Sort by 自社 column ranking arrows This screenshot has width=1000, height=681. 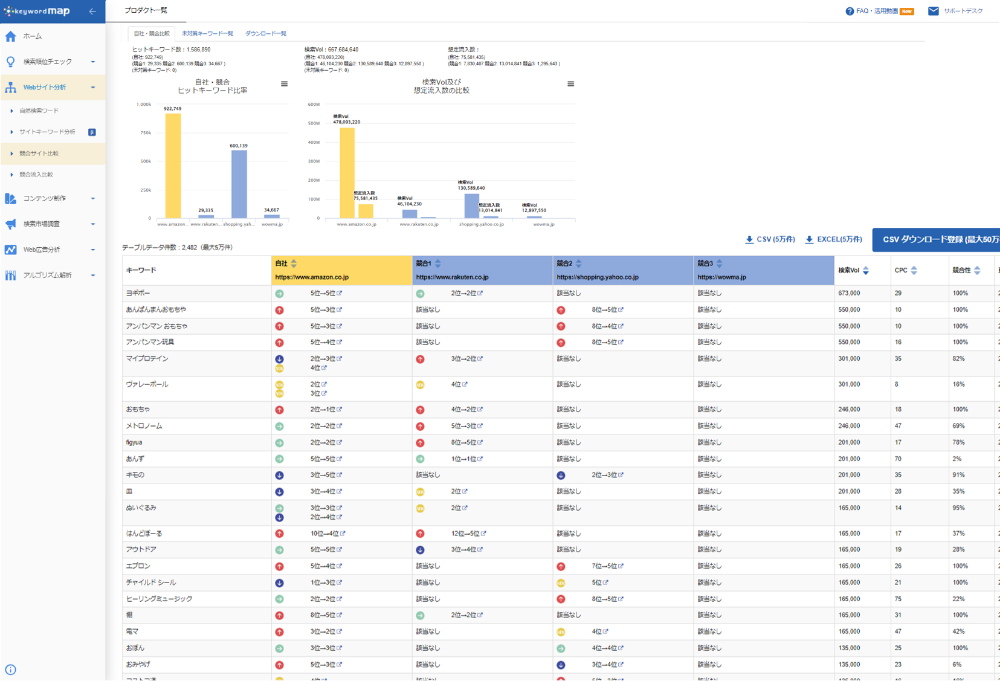point(295,263)
